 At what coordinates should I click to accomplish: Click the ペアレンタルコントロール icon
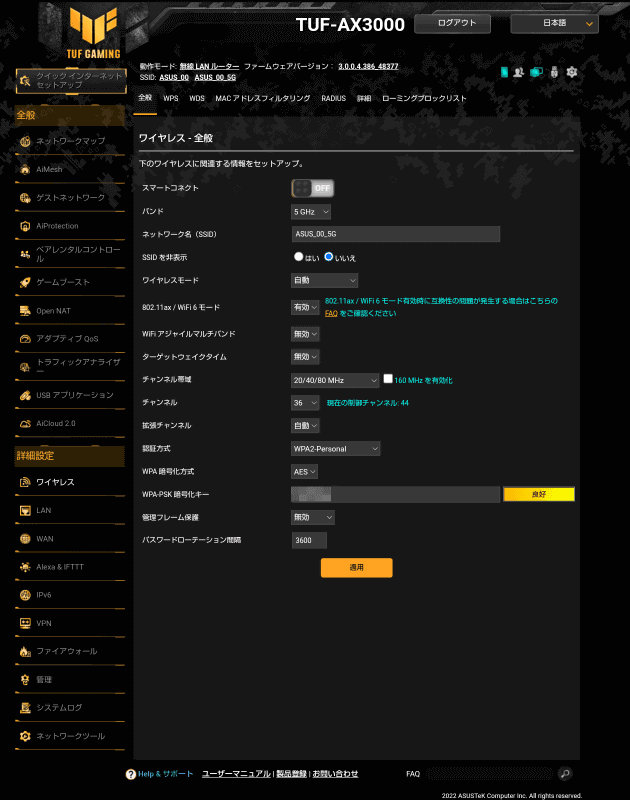pyautogui.click(x=25, y=254)
